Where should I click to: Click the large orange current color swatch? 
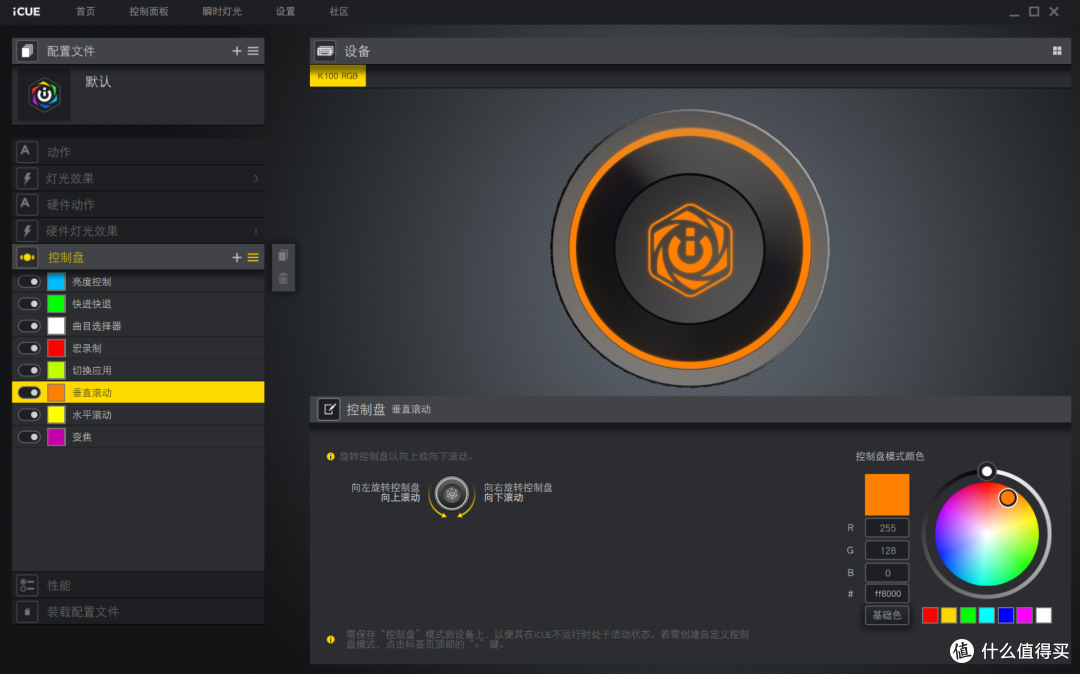coord(886,494)
